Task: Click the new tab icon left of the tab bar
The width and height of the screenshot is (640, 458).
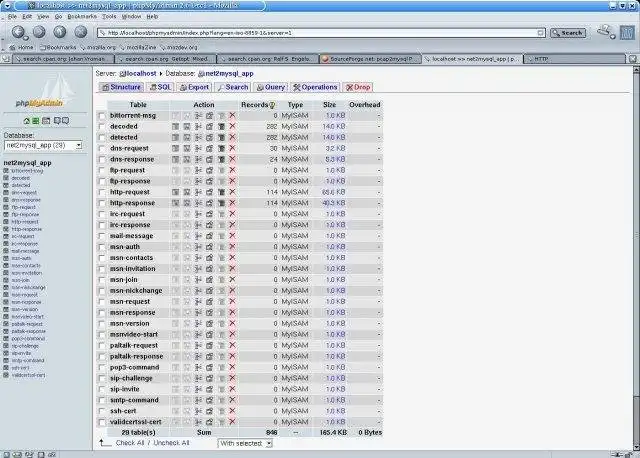Action: (6, 59)
